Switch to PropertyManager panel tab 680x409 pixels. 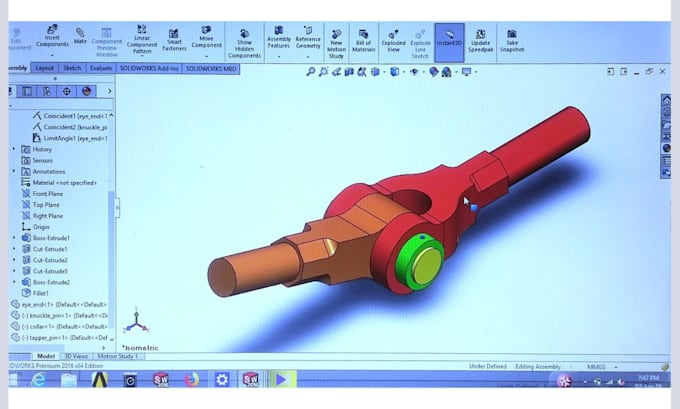pyautogui.click(x=27, y=91)
